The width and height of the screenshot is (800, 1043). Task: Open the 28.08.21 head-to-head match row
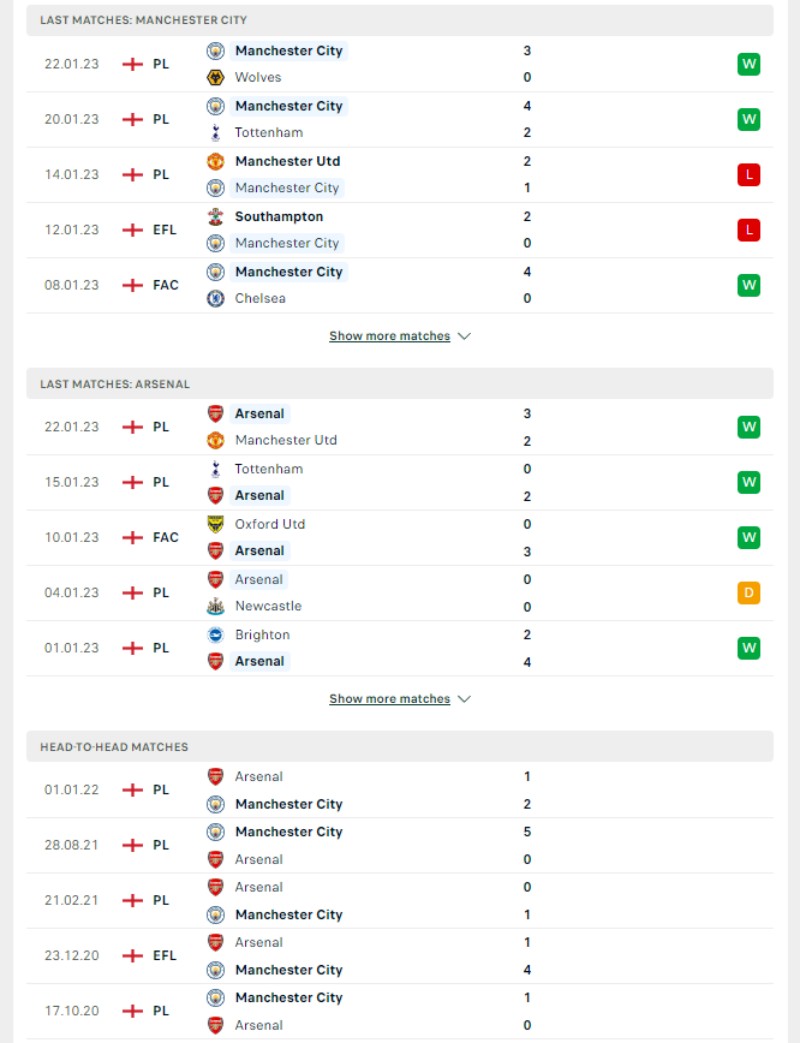pos(400,845)
